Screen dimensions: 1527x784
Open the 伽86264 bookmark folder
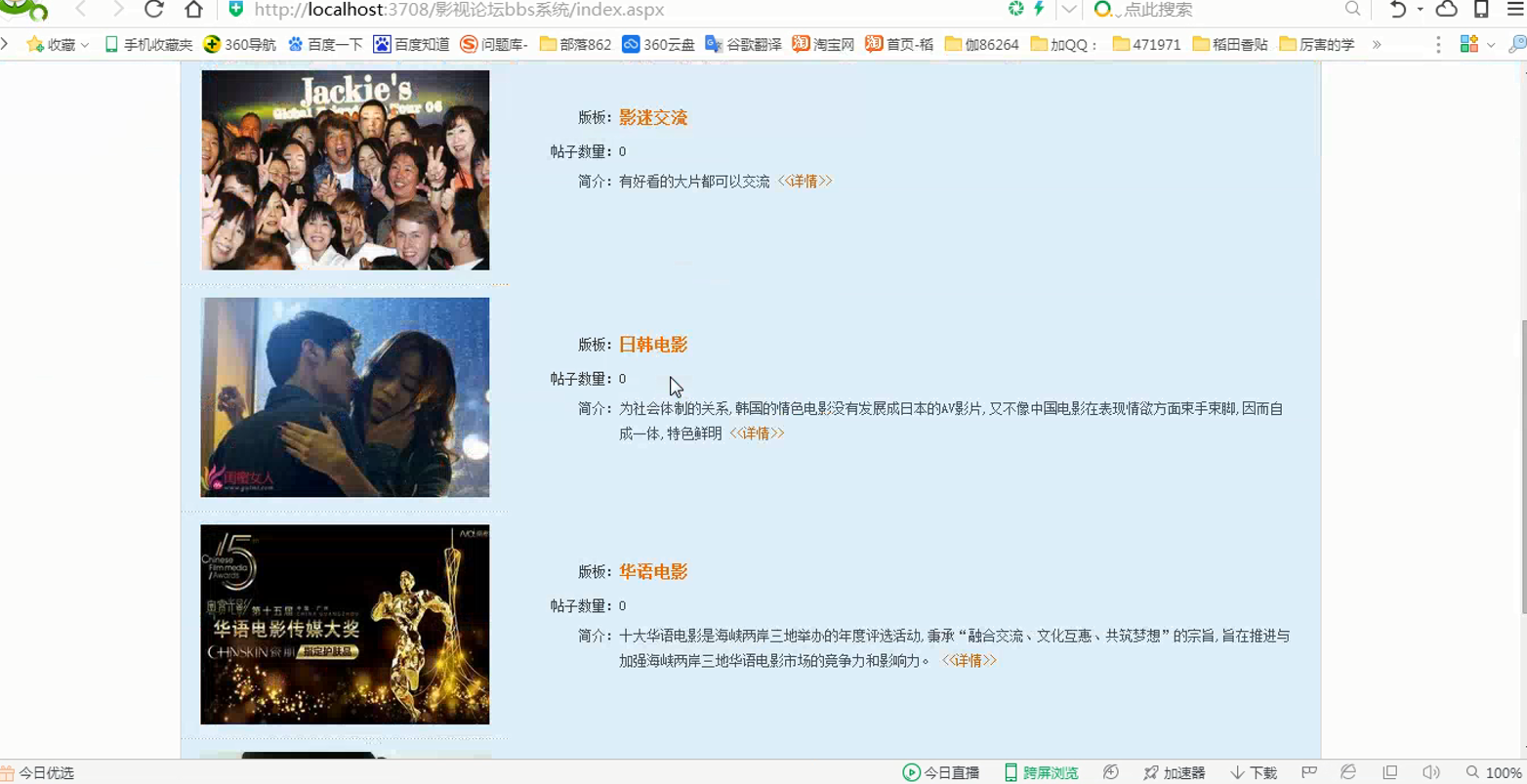click(981, 44)
